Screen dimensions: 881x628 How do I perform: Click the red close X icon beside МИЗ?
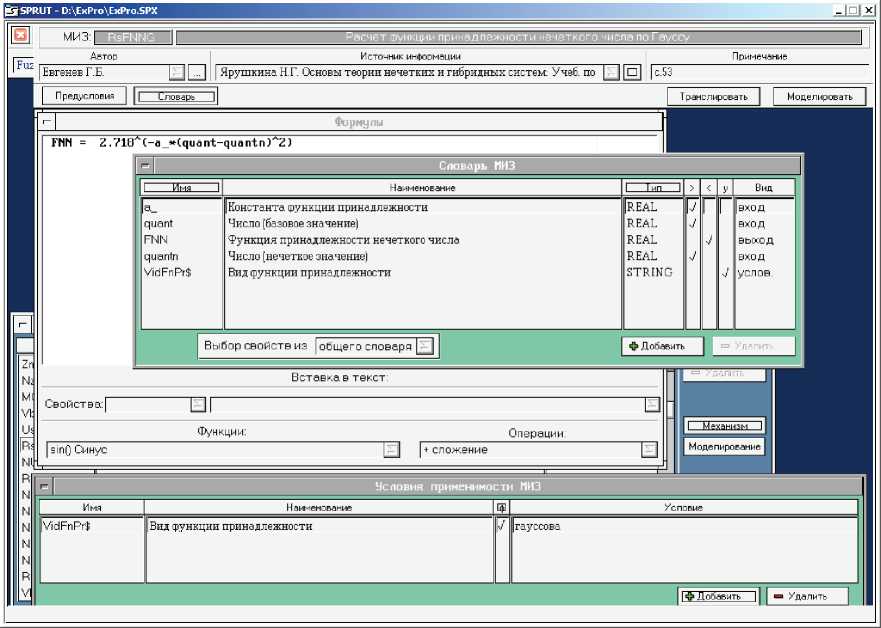click(x=21, y=35)
